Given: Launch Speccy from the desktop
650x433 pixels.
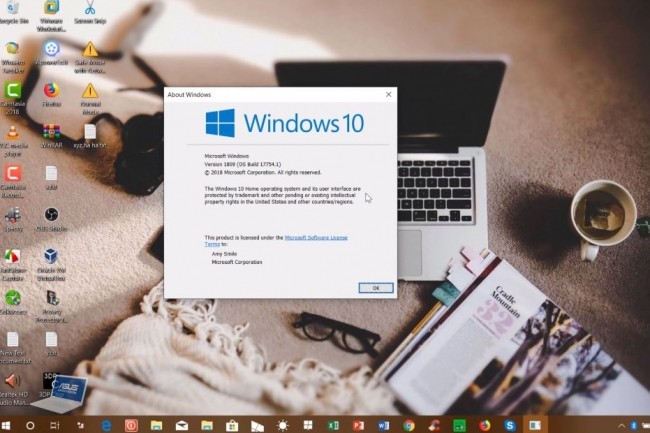Looking at the screenshot, I should click(13, 219).
